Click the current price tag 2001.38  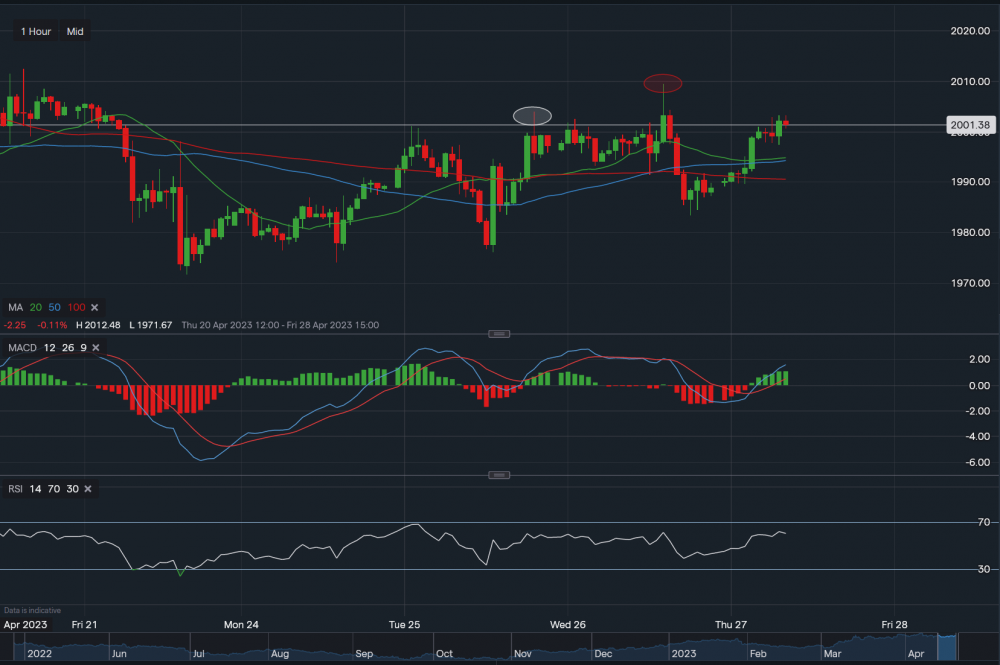click(971, 124)
